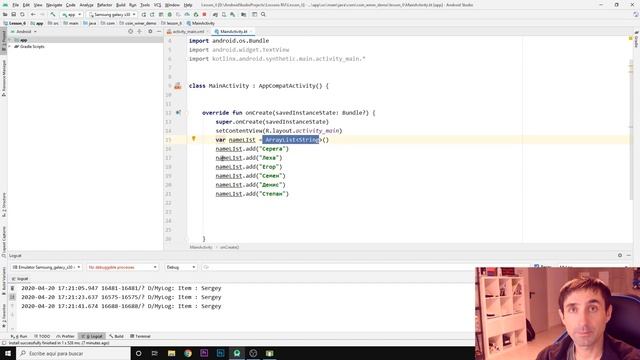Open File Explorer from the taskbar
This screenshot has width=640, height=360.
[x=171, y=353]
